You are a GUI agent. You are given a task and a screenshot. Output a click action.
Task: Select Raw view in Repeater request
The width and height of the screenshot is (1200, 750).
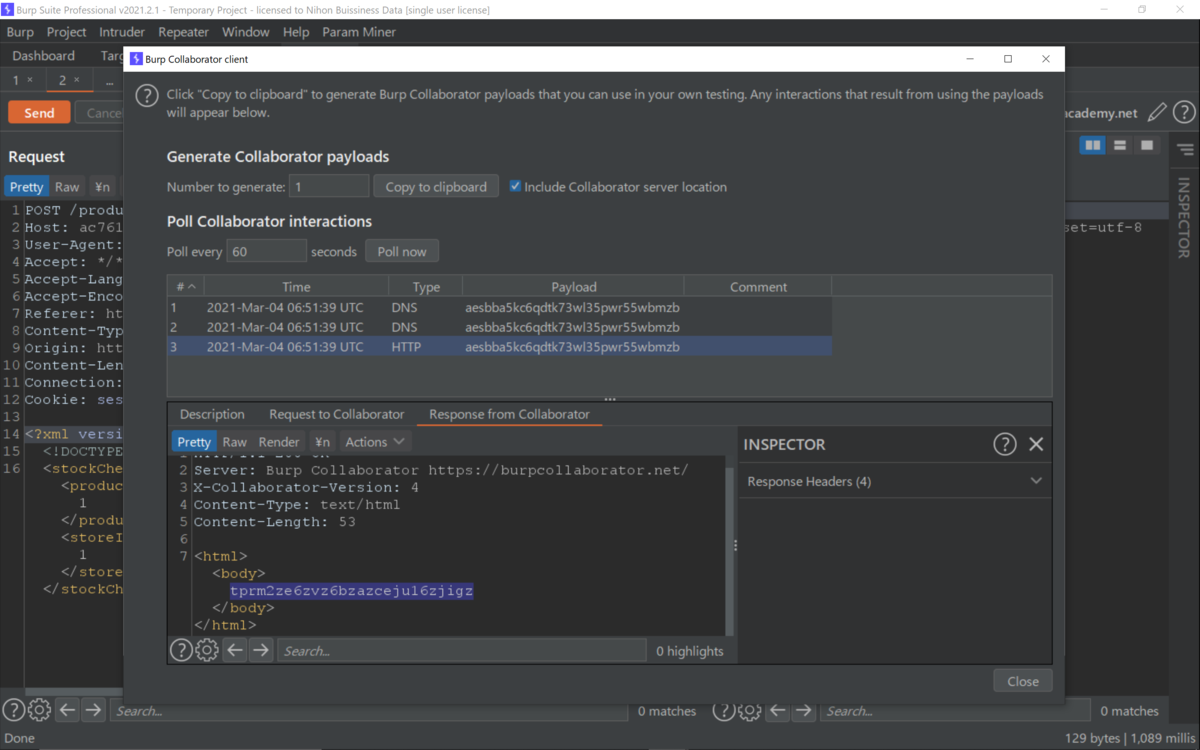click(x=67, y=187)
